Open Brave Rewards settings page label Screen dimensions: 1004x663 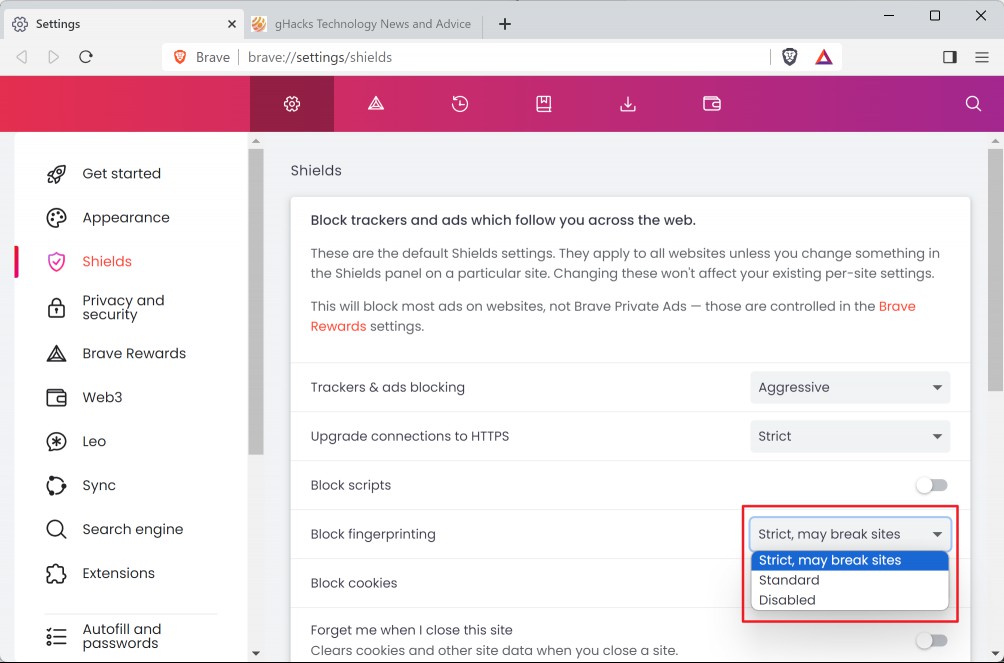(134, 354)
